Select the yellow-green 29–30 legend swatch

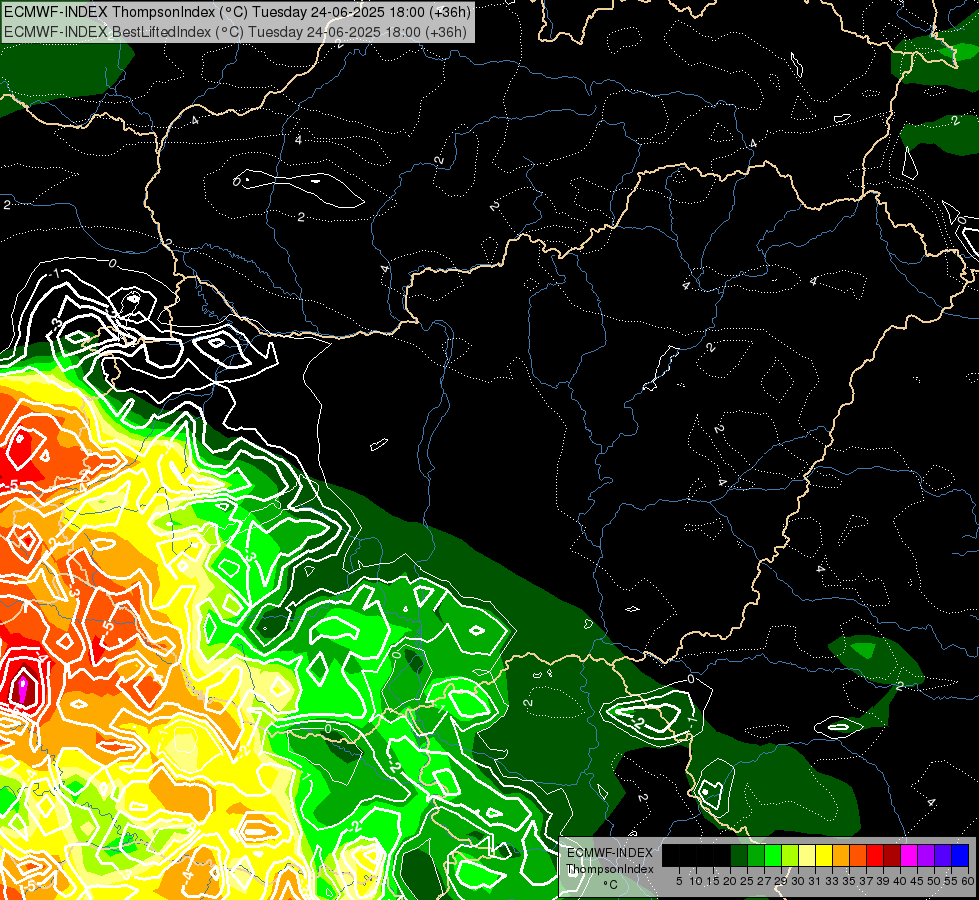(790, 855)
